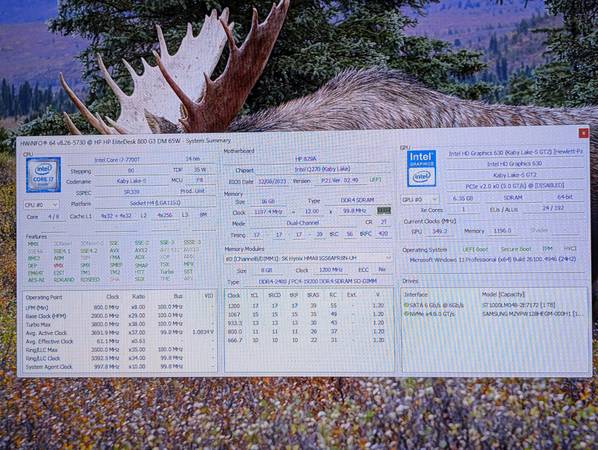Viewport: 598px width, 450px height.
Task: Click the dark memory DDR indicator icon
Action: [x=384, y=211]
